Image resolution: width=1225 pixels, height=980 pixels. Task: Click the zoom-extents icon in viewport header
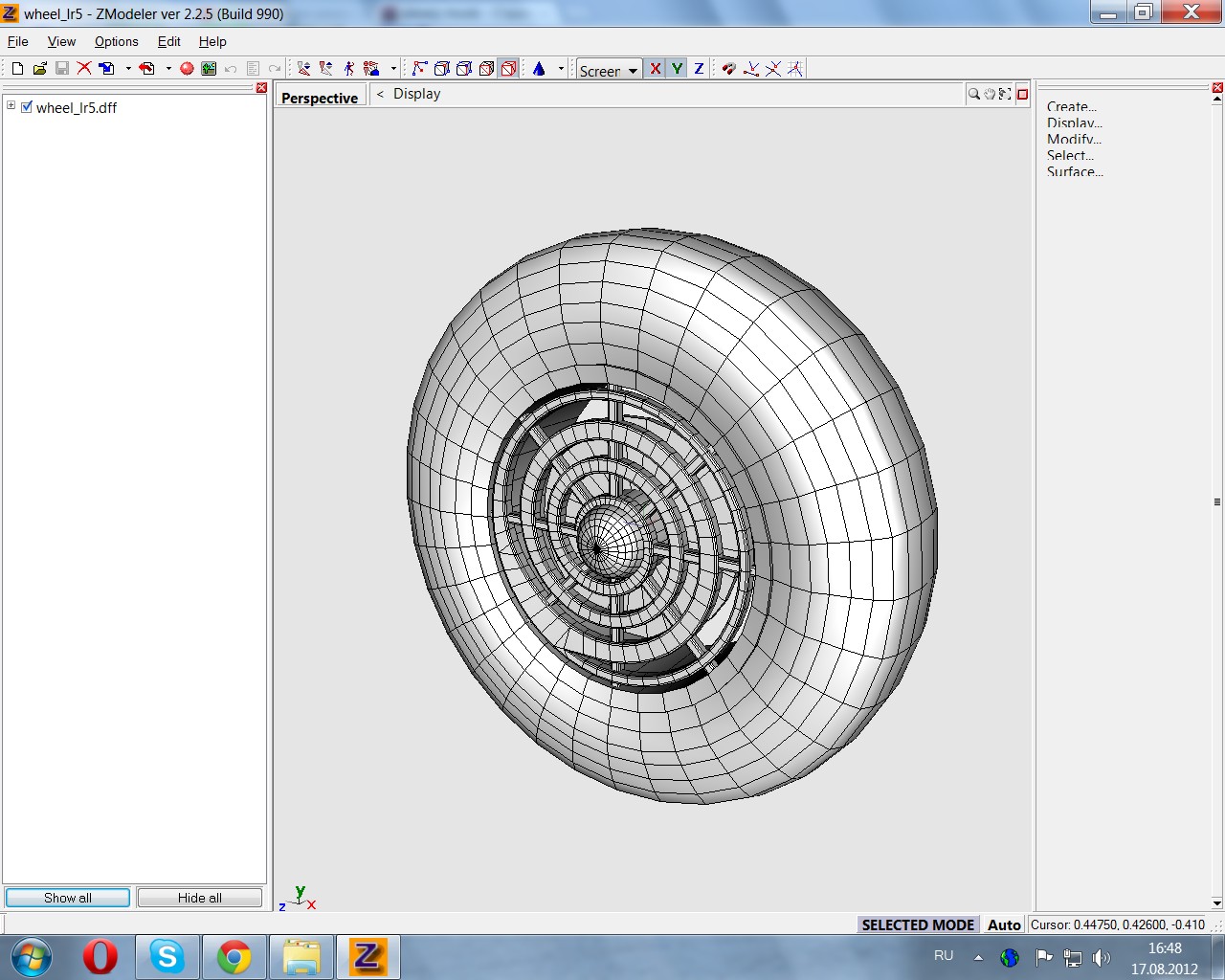coord(1005,94)
